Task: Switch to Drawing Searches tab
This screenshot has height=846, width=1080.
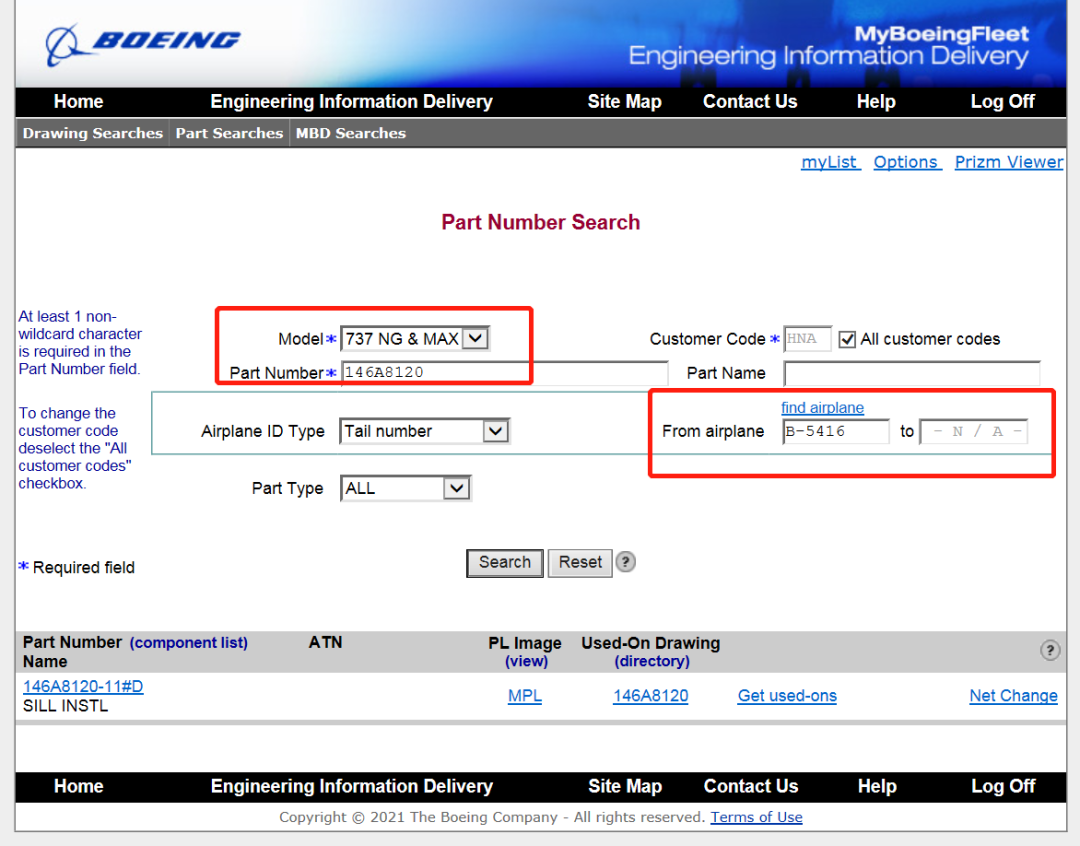Action: click(92, 133)
